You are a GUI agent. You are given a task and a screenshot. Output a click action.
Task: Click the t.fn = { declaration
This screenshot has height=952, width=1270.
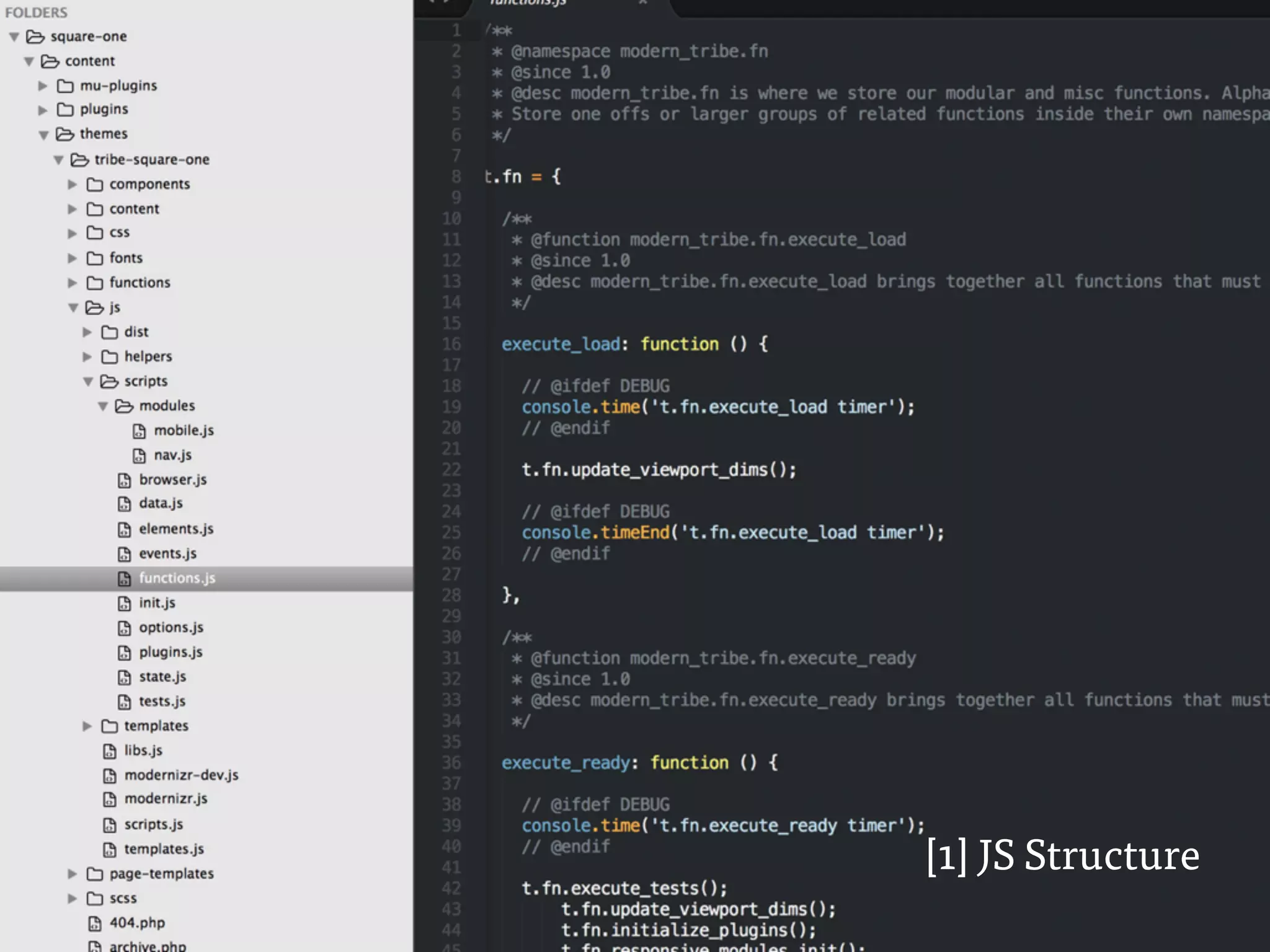(x=523, y=177)
